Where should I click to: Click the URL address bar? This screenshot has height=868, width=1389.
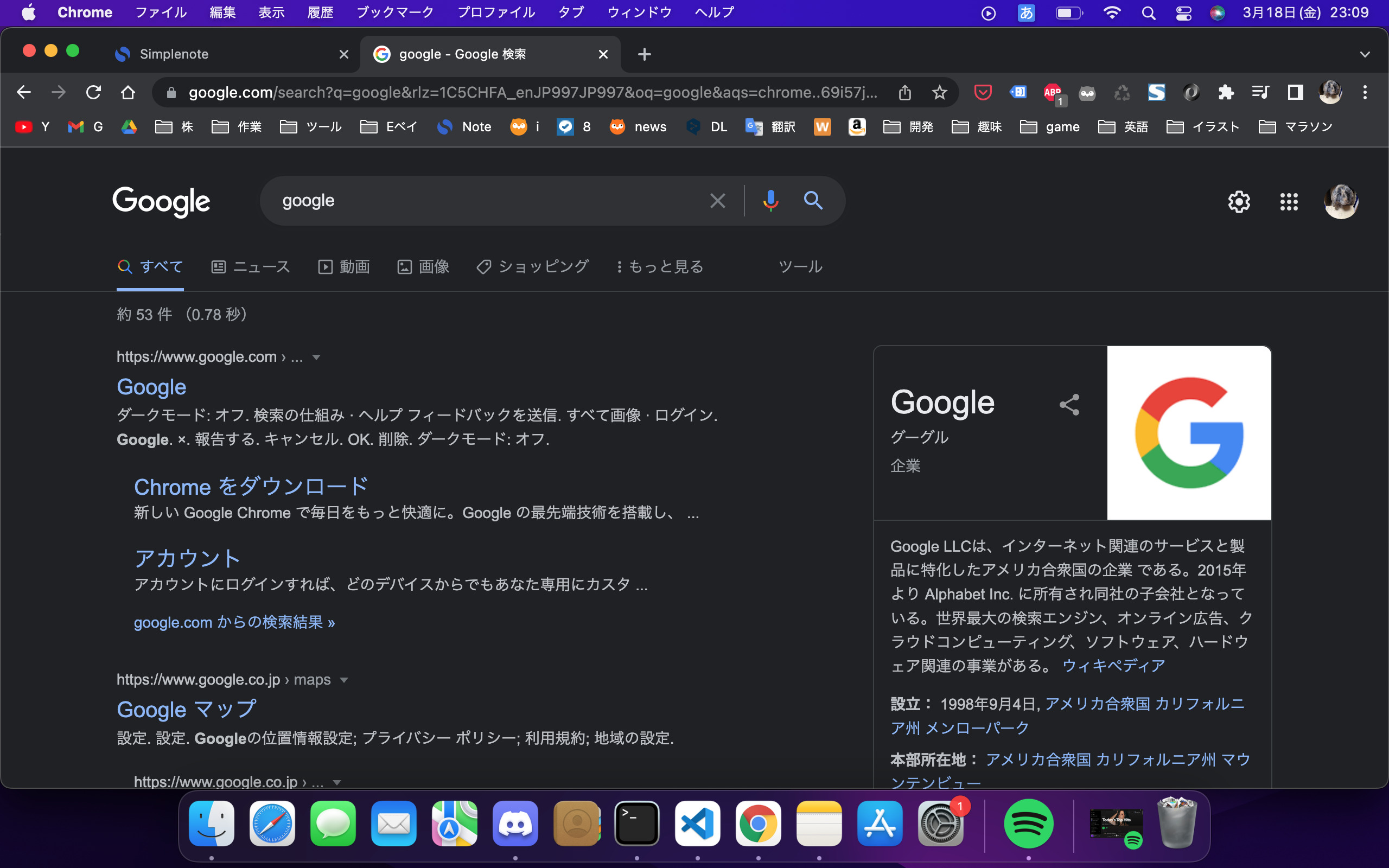(x=533, y=92)
